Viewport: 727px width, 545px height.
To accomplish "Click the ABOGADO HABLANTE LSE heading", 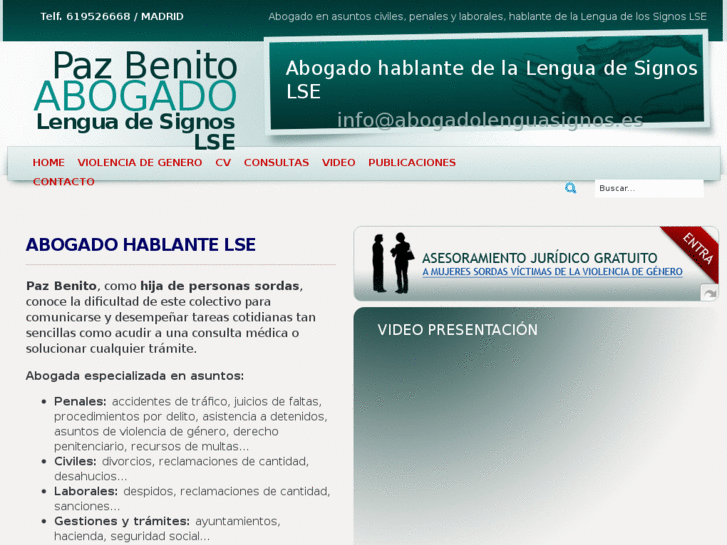I will click(140, 244).
